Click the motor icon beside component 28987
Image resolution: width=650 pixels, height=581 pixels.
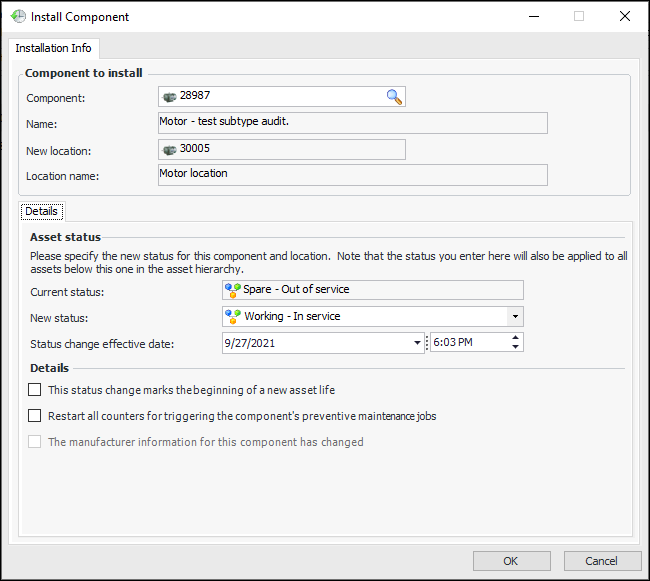169,97
